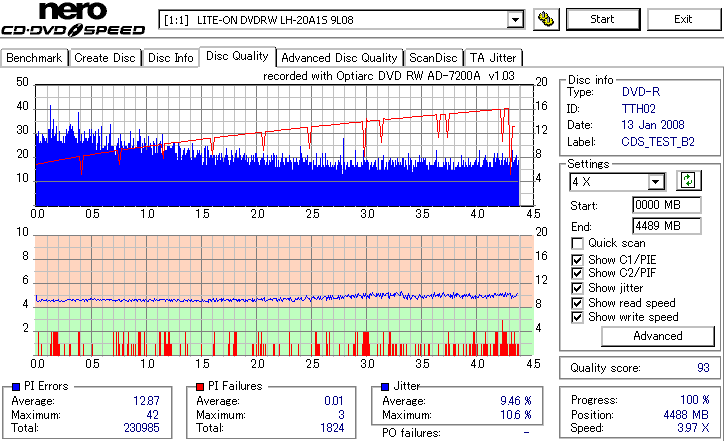Click the Start position field 0000 MB

coord(666,205)
